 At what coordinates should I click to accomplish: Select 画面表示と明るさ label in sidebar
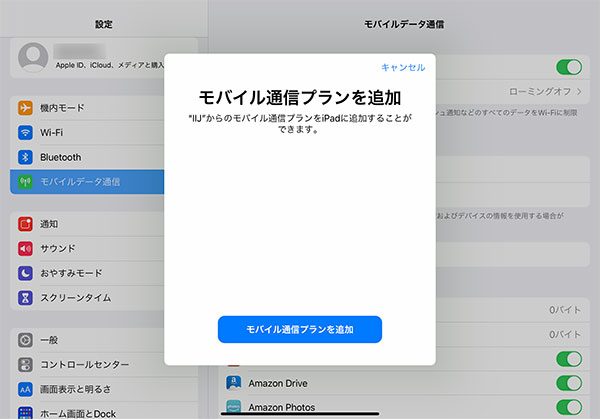(x=76, y=390)
